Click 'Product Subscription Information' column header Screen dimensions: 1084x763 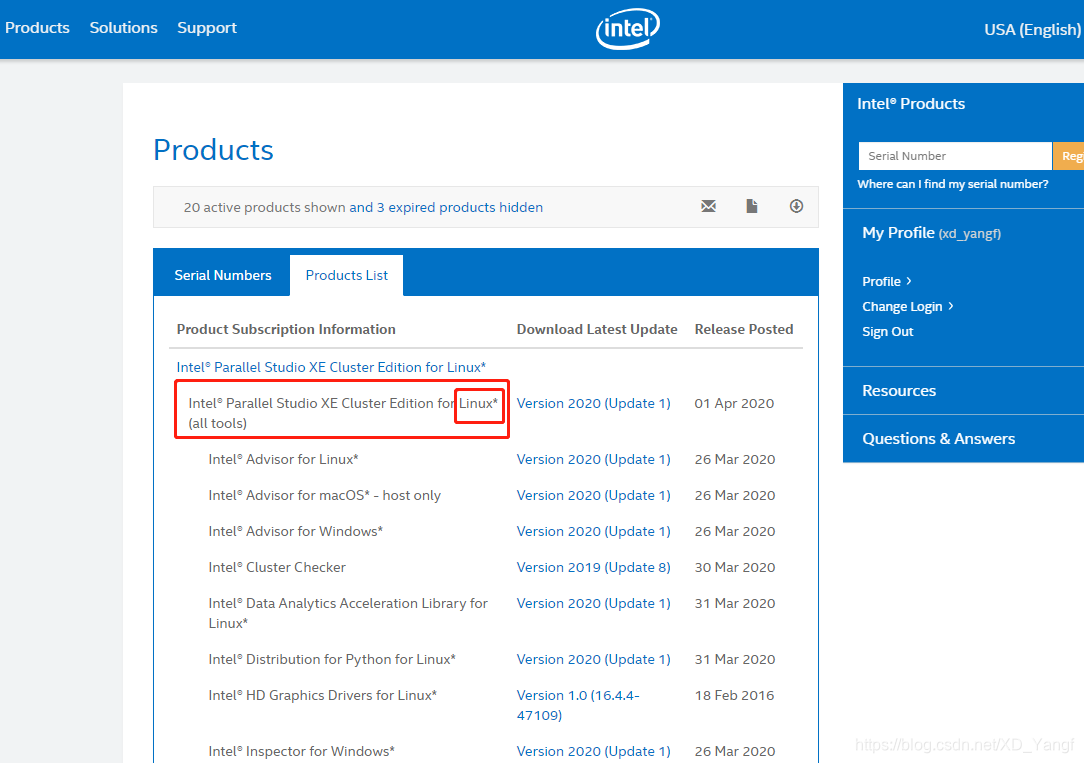[286, 329]
